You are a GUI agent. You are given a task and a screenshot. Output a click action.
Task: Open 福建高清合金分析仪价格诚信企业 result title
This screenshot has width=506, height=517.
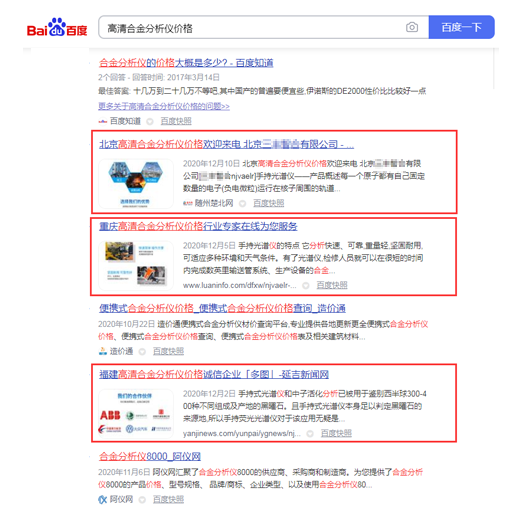pos(214,374)
